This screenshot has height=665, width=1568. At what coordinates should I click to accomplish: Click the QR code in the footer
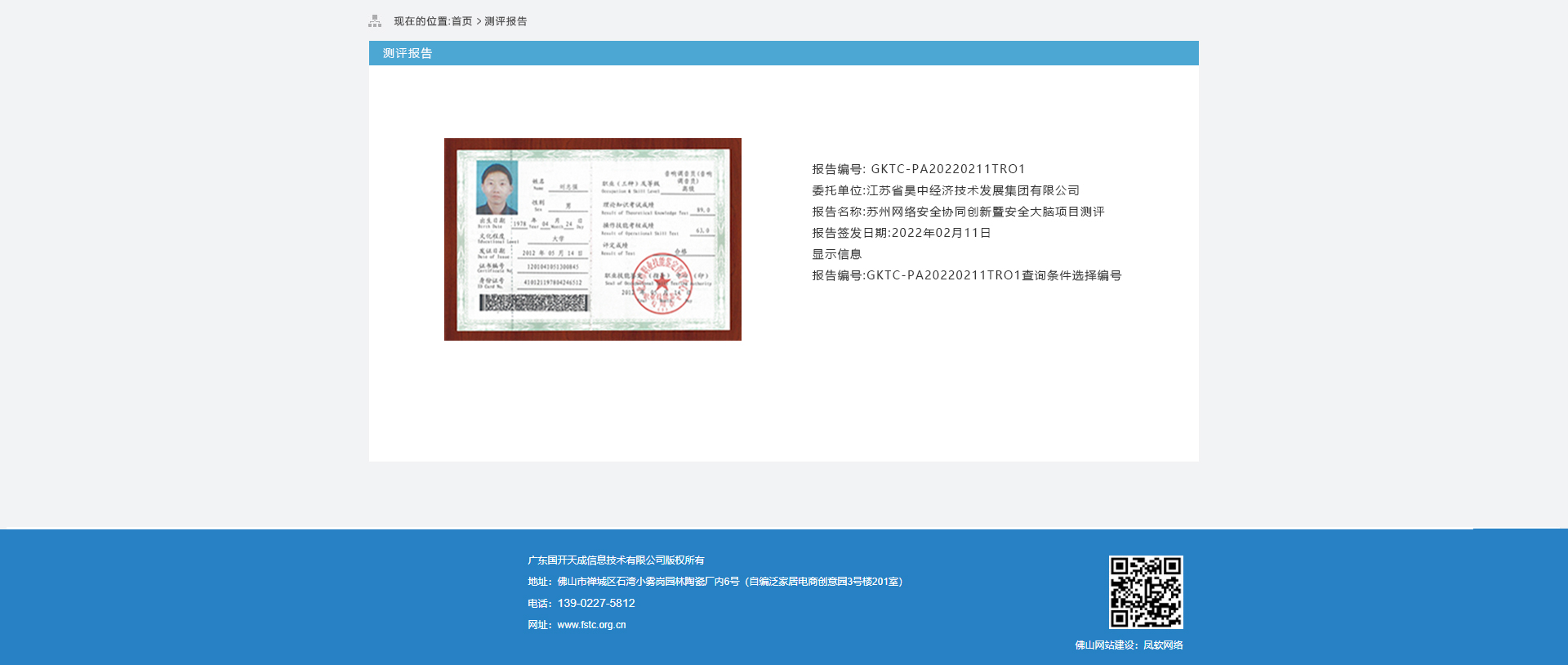coord(1145,592)
